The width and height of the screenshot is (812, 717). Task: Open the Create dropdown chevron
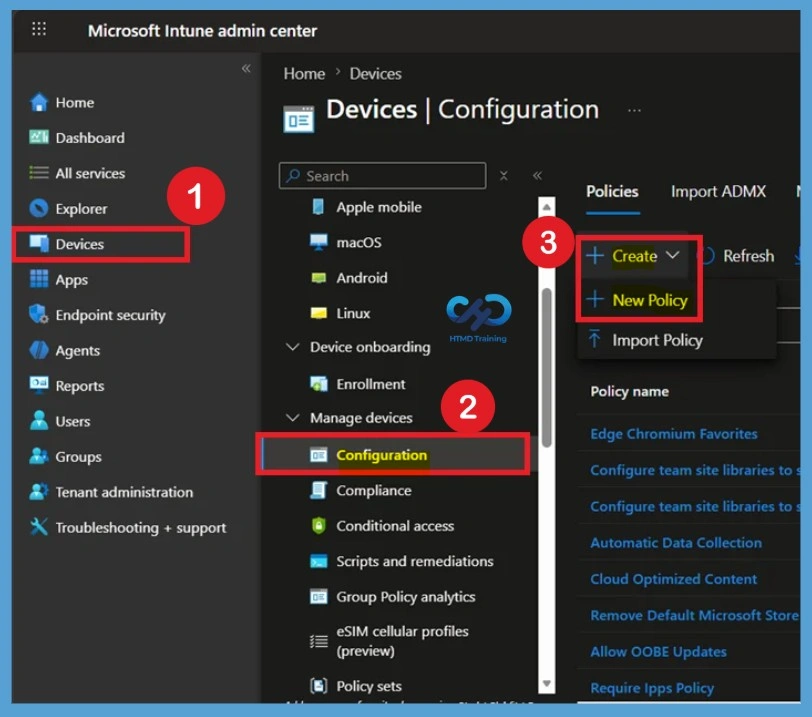pos(672,255)
